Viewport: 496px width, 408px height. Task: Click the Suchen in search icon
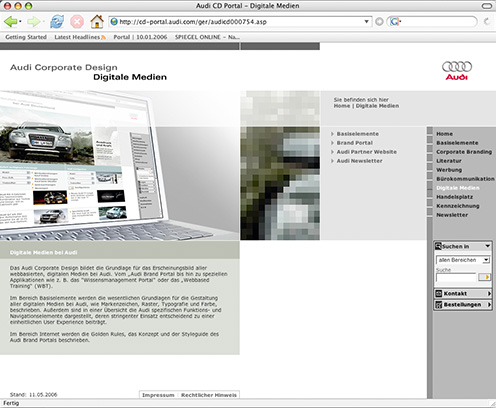point(438,246)
